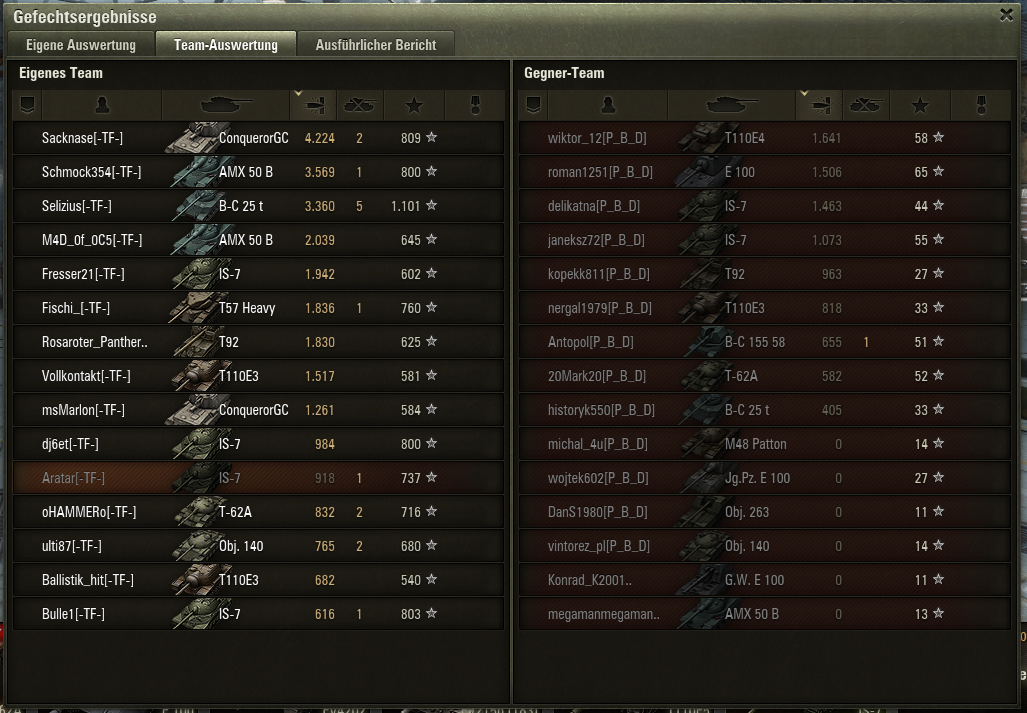Select enemy player row wiktor_12[P_B_D]
This screenshot has width=1027, height=713.
764,138
